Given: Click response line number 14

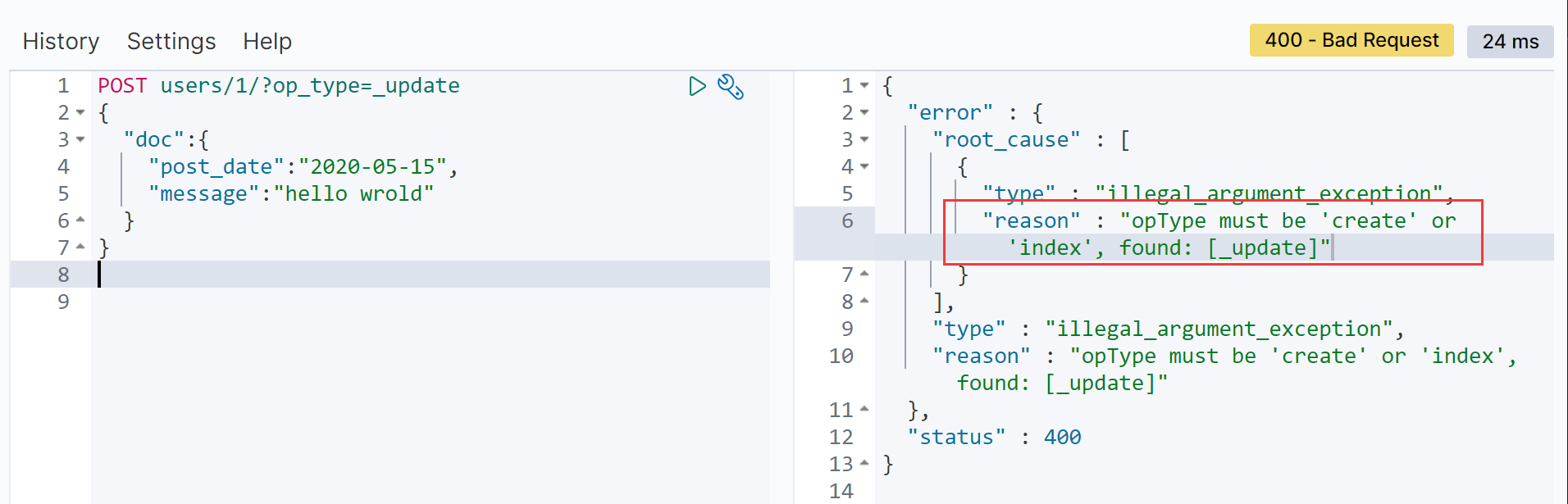Looking at the screenshot, I should click(841, 491).
